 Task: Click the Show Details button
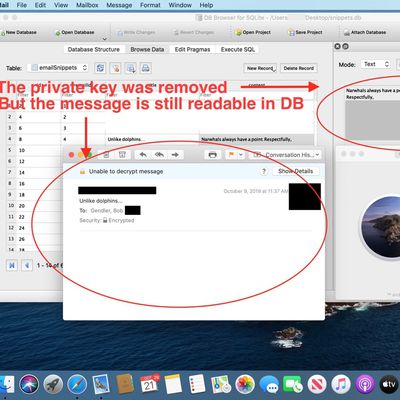coord(296,171)
